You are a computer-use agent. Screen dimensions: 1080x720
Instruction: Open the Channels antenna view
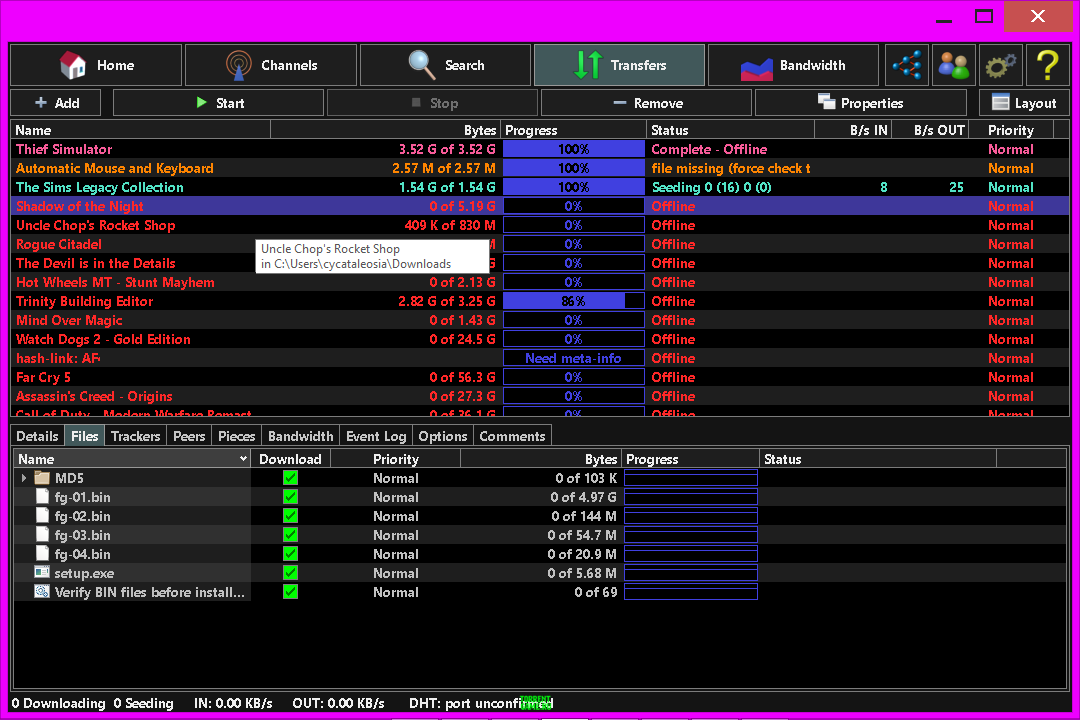coord(271,65)
